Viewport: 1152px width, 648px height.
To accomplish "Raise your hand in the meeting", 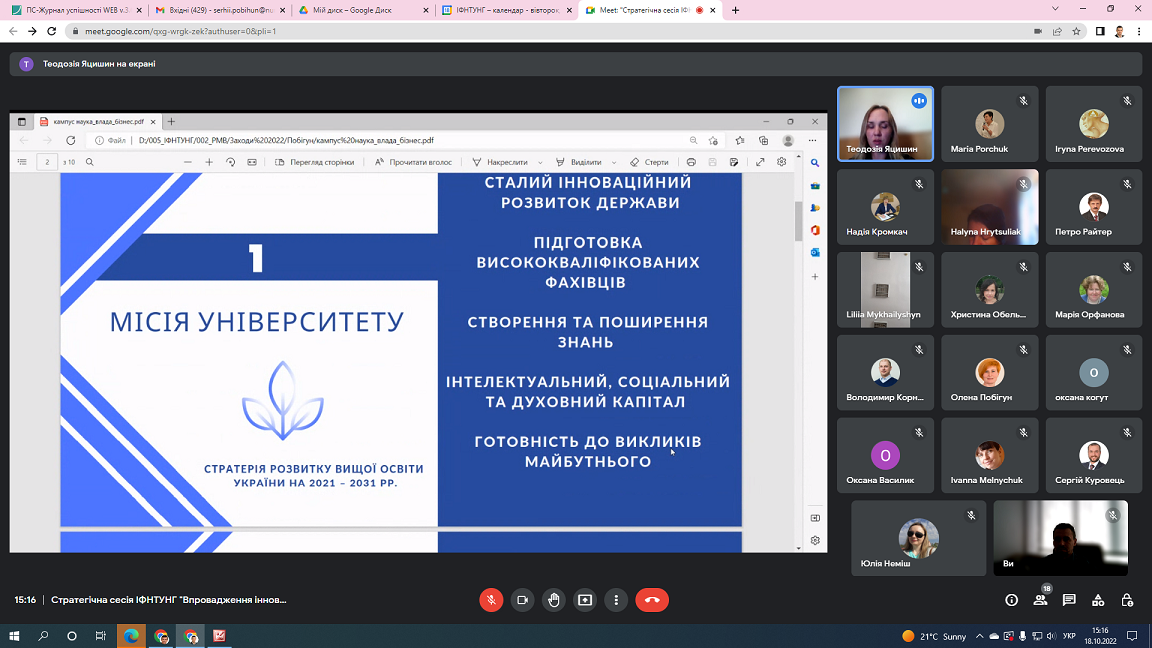I will (554, 600).
